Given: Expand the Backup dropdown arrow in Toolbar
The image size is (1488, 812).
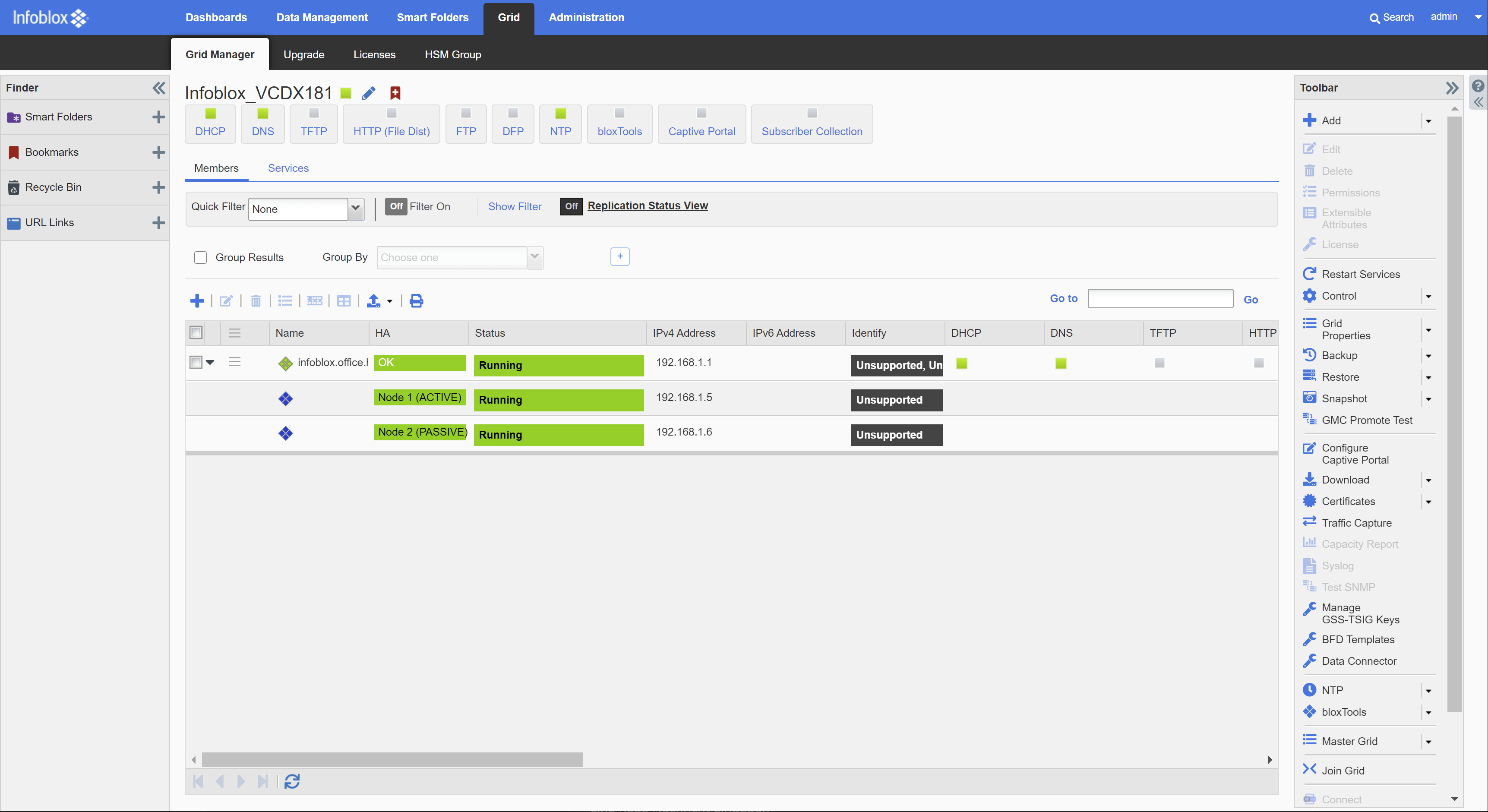Looking at the screenshot, I should tap(1428, 356).
